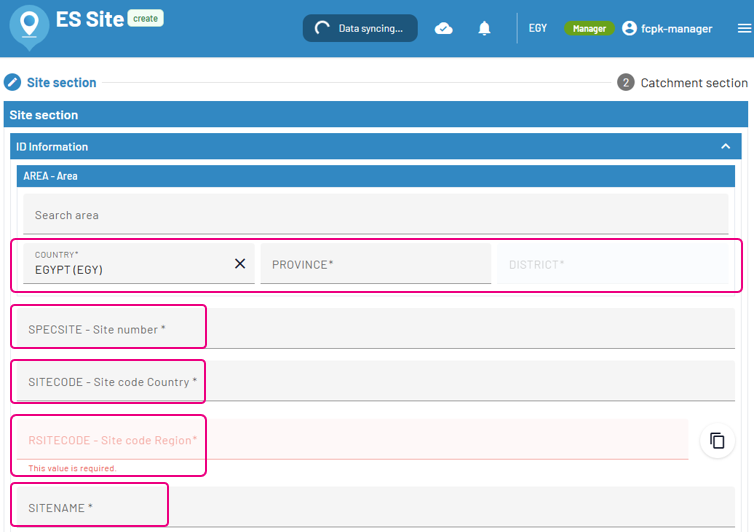Click the SITENAME input field
This screenshot has height=532, width=754.
[375, 507]
